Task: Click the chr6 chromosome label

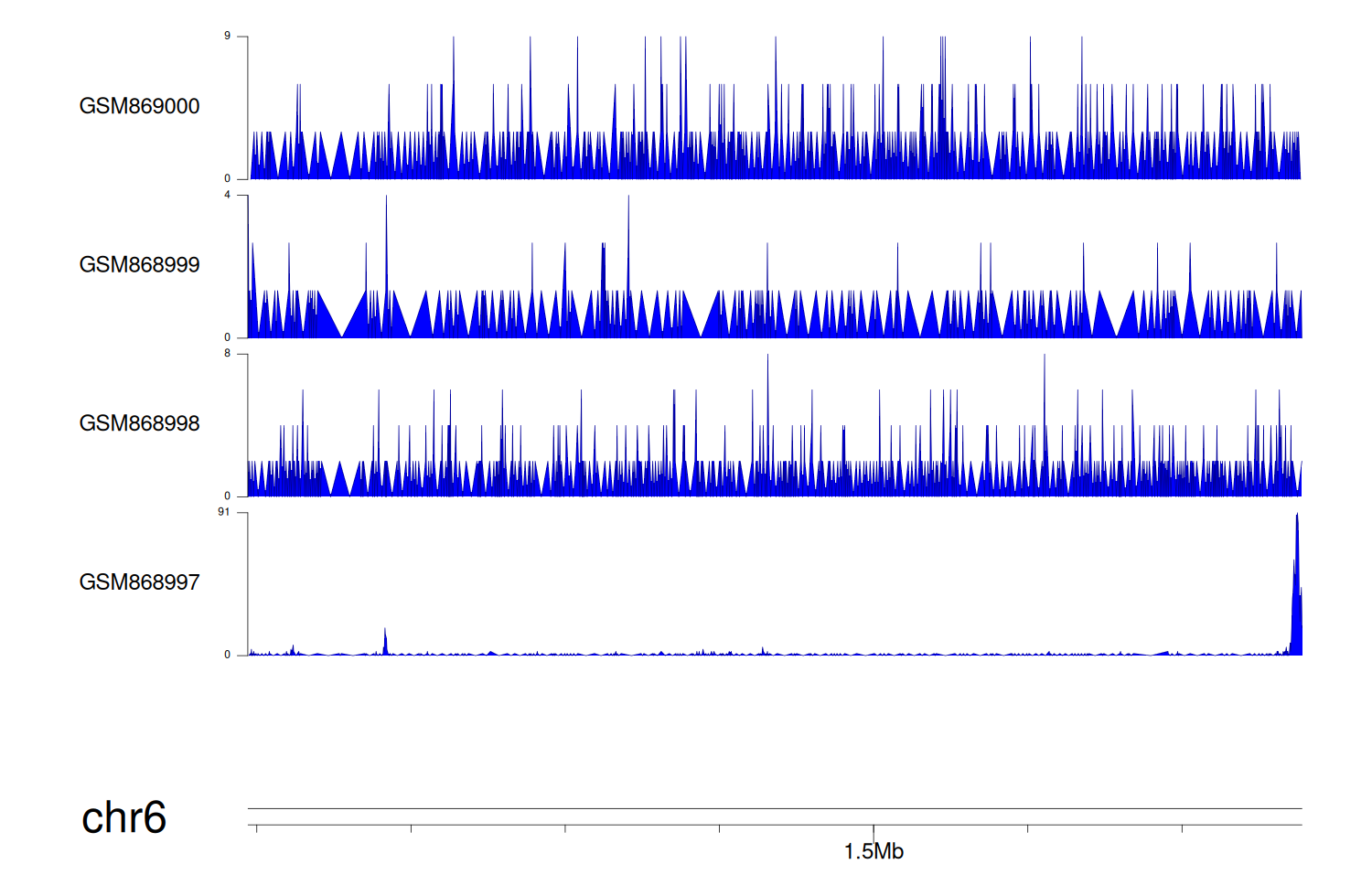Action: click(x=123, y=817)
